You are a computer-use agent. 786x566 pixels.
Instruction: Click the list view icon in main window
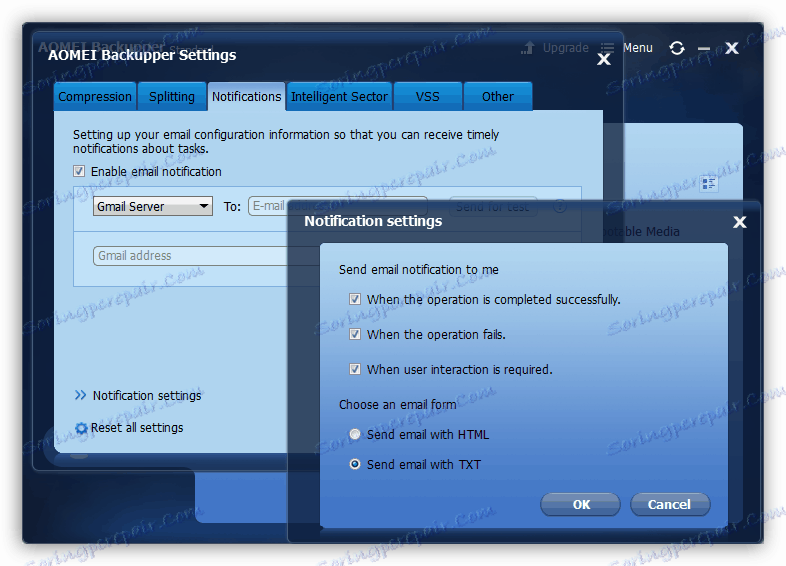(x=709, y=184)
